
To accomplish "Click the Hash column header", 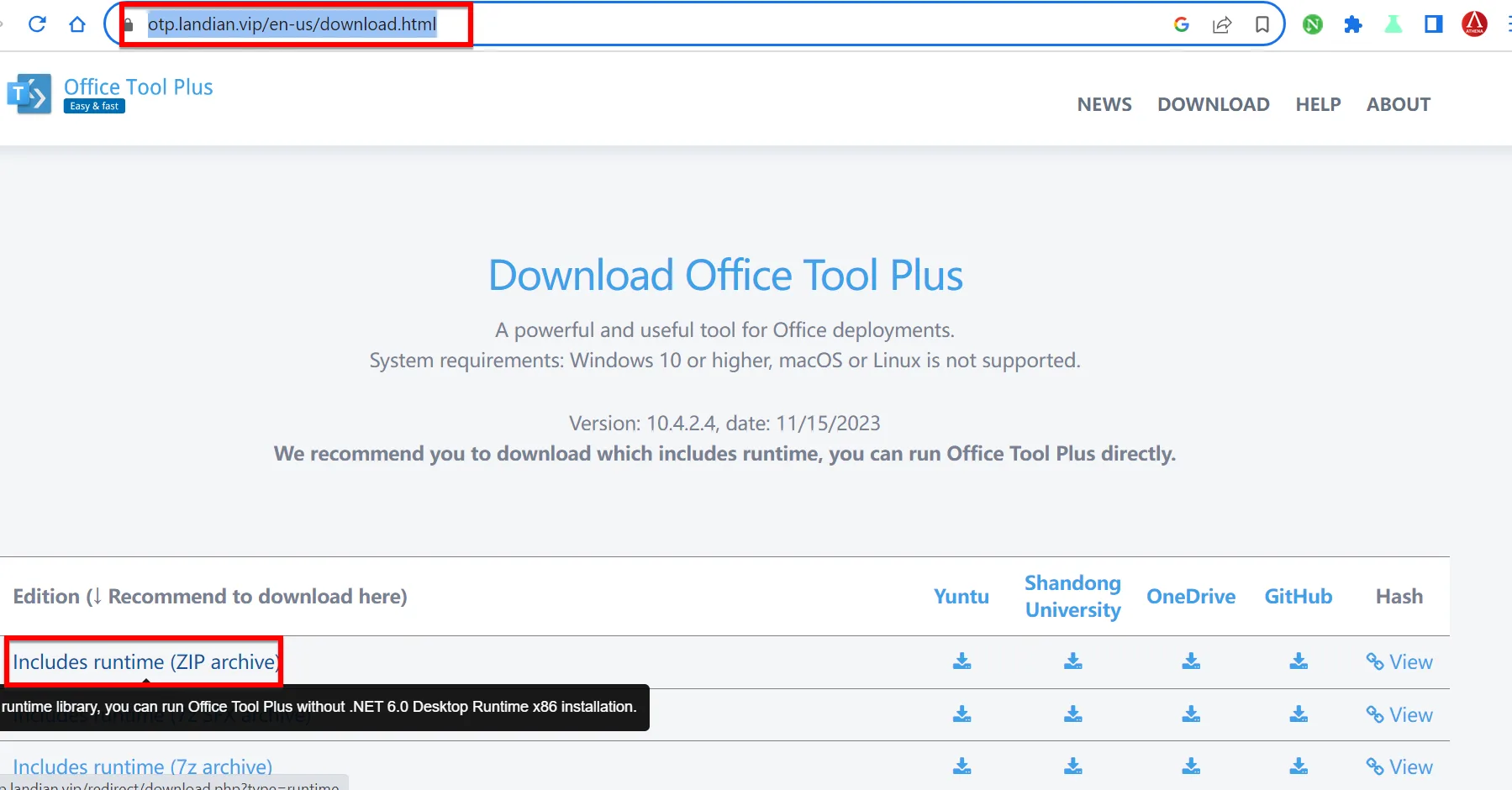I will coord(1399,596).
